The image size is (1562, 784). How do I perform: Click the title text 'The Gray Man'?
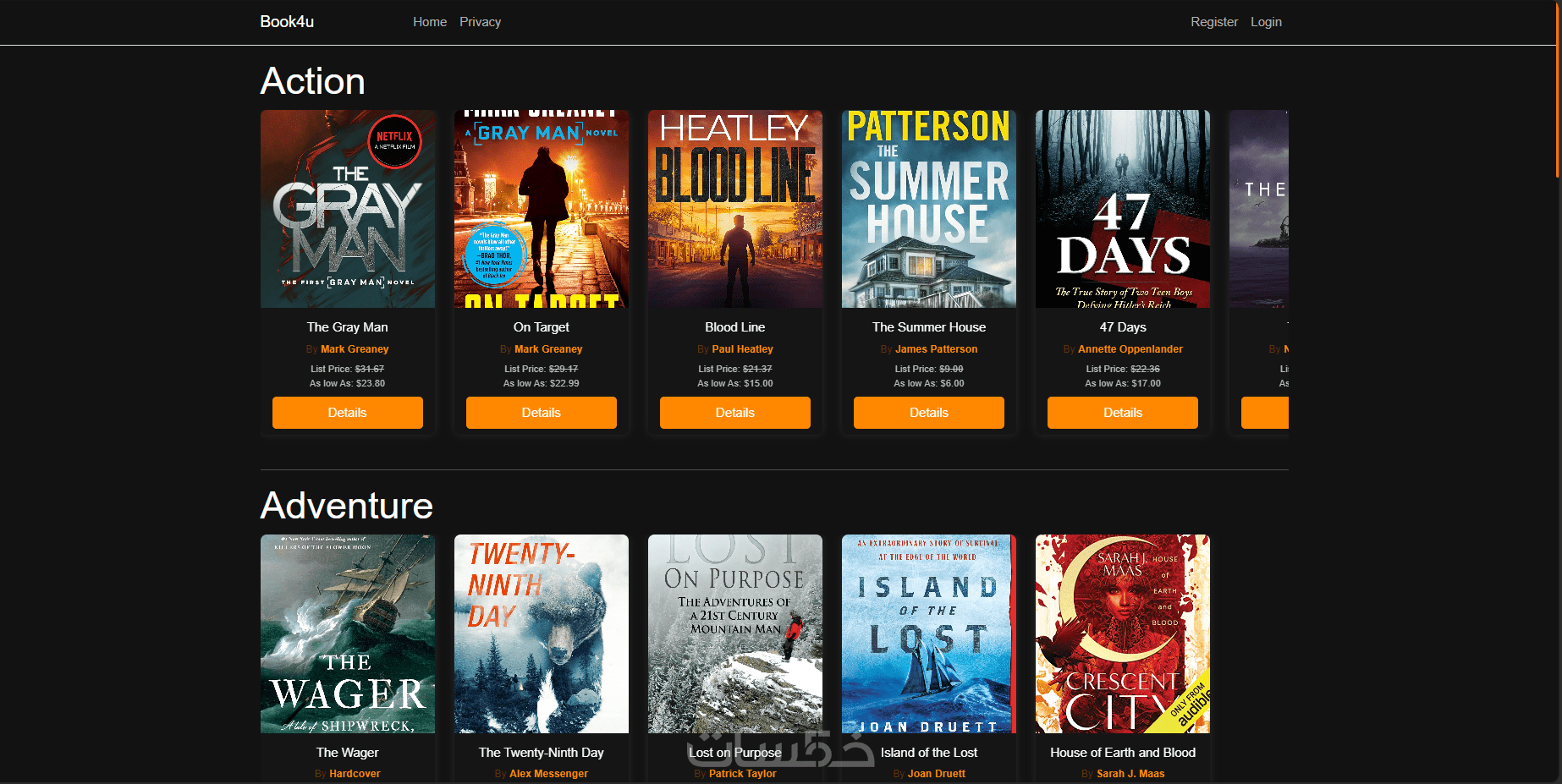tap(348, 327)
